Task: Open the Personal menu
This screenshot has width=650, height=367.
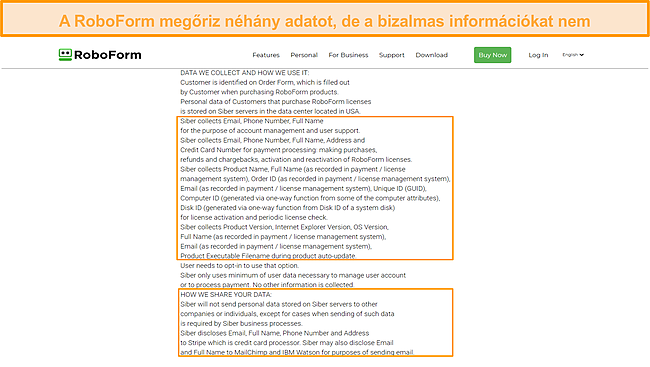Action: click(x=304, y=55)
